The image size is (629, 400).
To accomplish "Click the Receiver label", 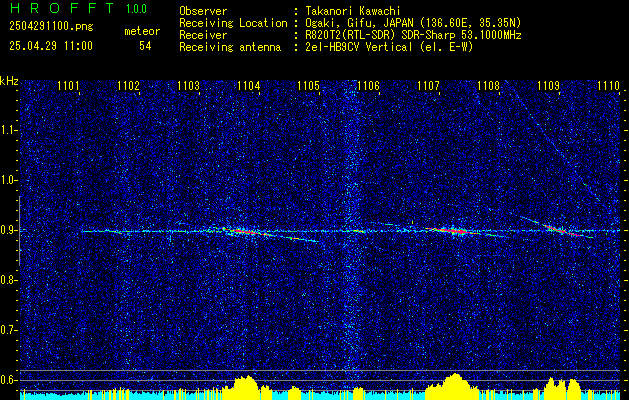I will tap(203, 35).
